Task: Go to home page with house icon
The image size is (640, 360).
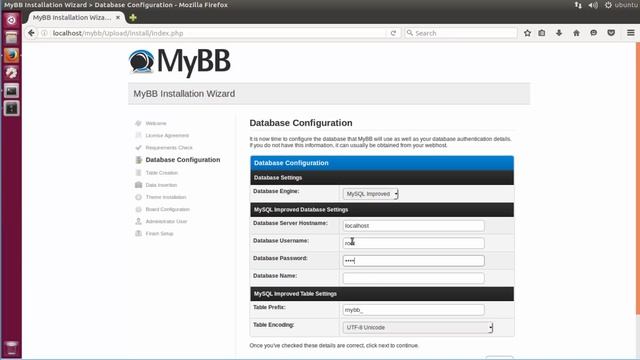Action: tap(576, 33)
